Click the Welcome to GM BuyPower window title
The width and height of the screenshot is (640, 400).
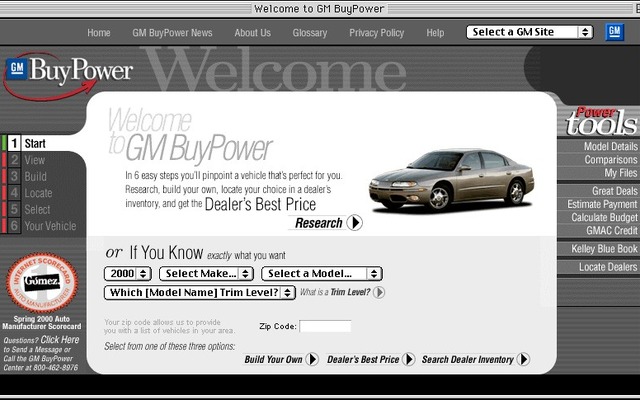(319, 9)
